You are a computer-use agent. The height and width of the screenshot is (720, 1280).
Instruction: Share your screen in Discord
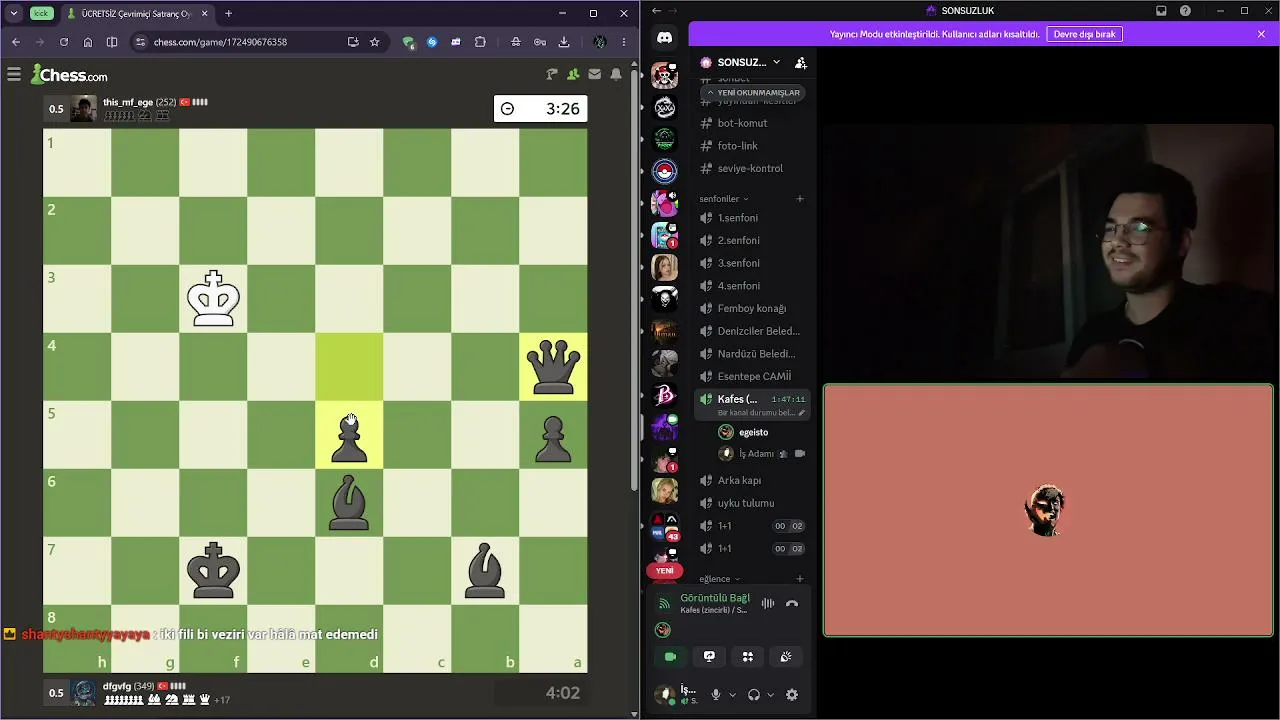pos(709,657)
